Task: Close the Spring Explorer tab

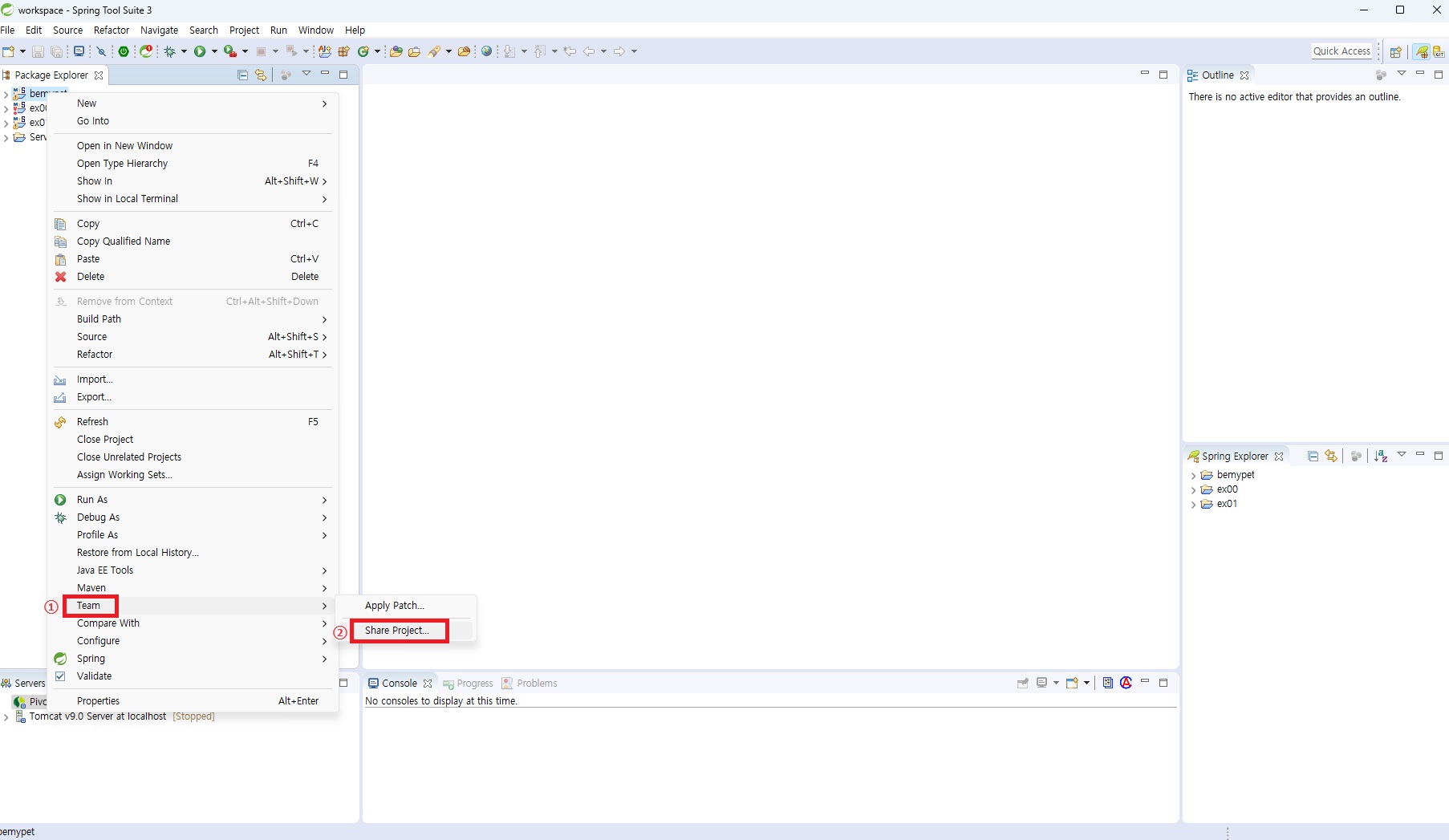Action: tap(1279, 457)
